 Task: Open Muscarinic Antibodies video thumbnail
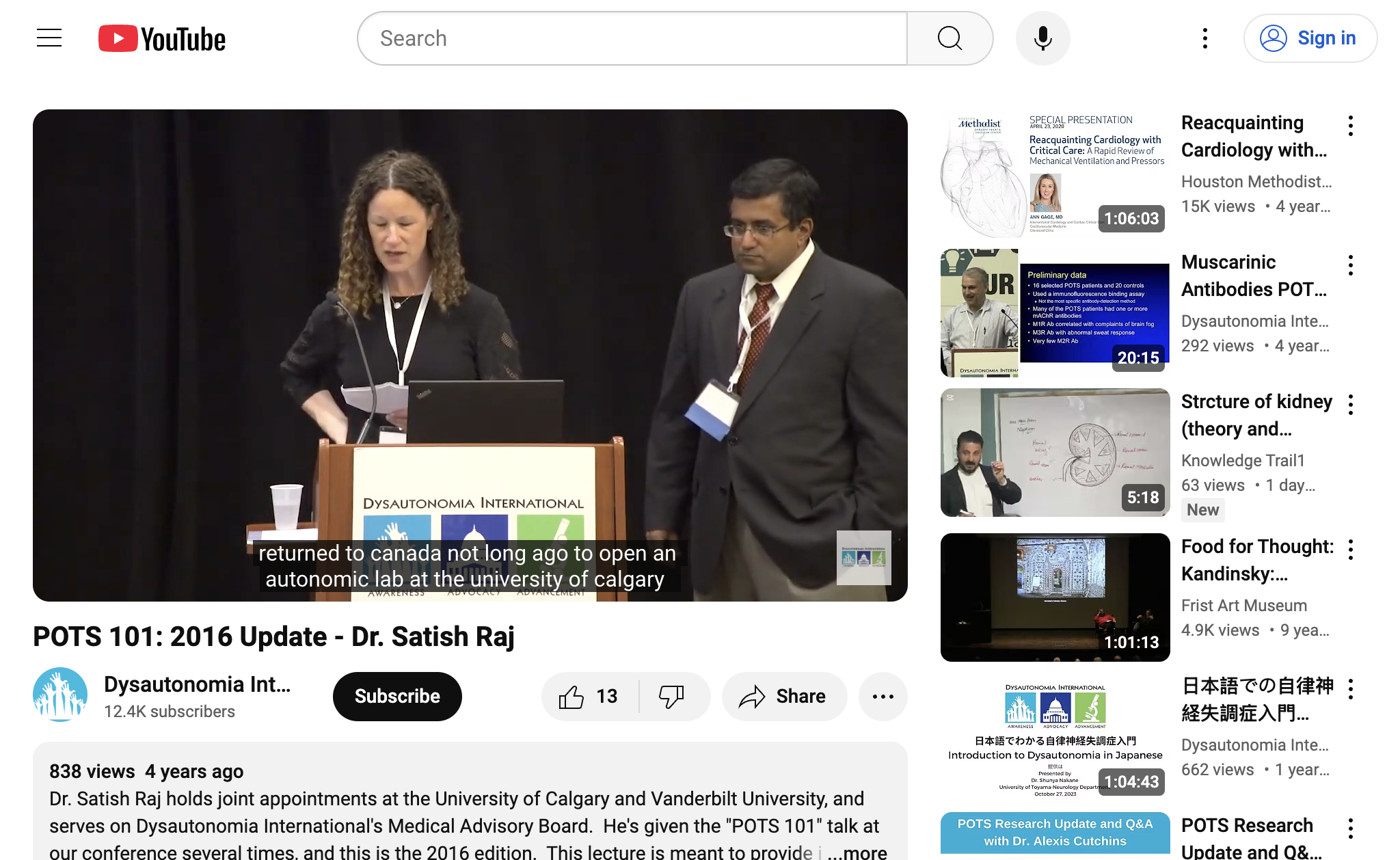[1055, 313]
